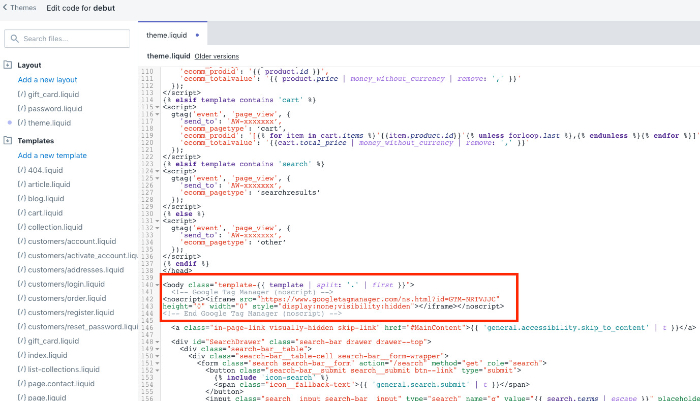Open customers/activate_account.liquid template

pyautogui.click(x=78, y=255)
